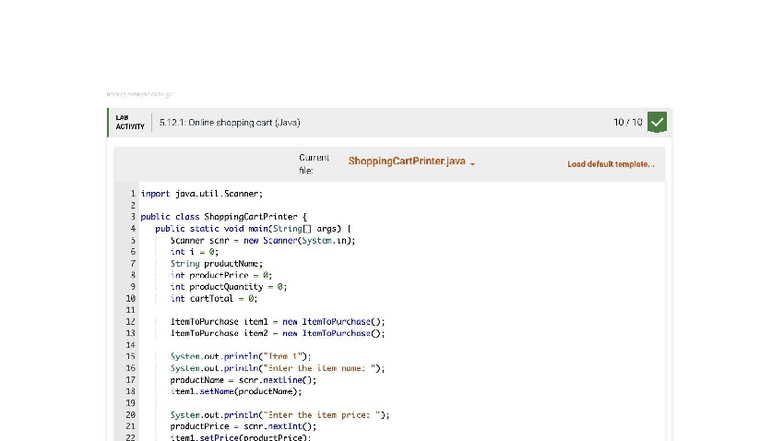Click the green checkmark completion icon

(x=657, y=122)
